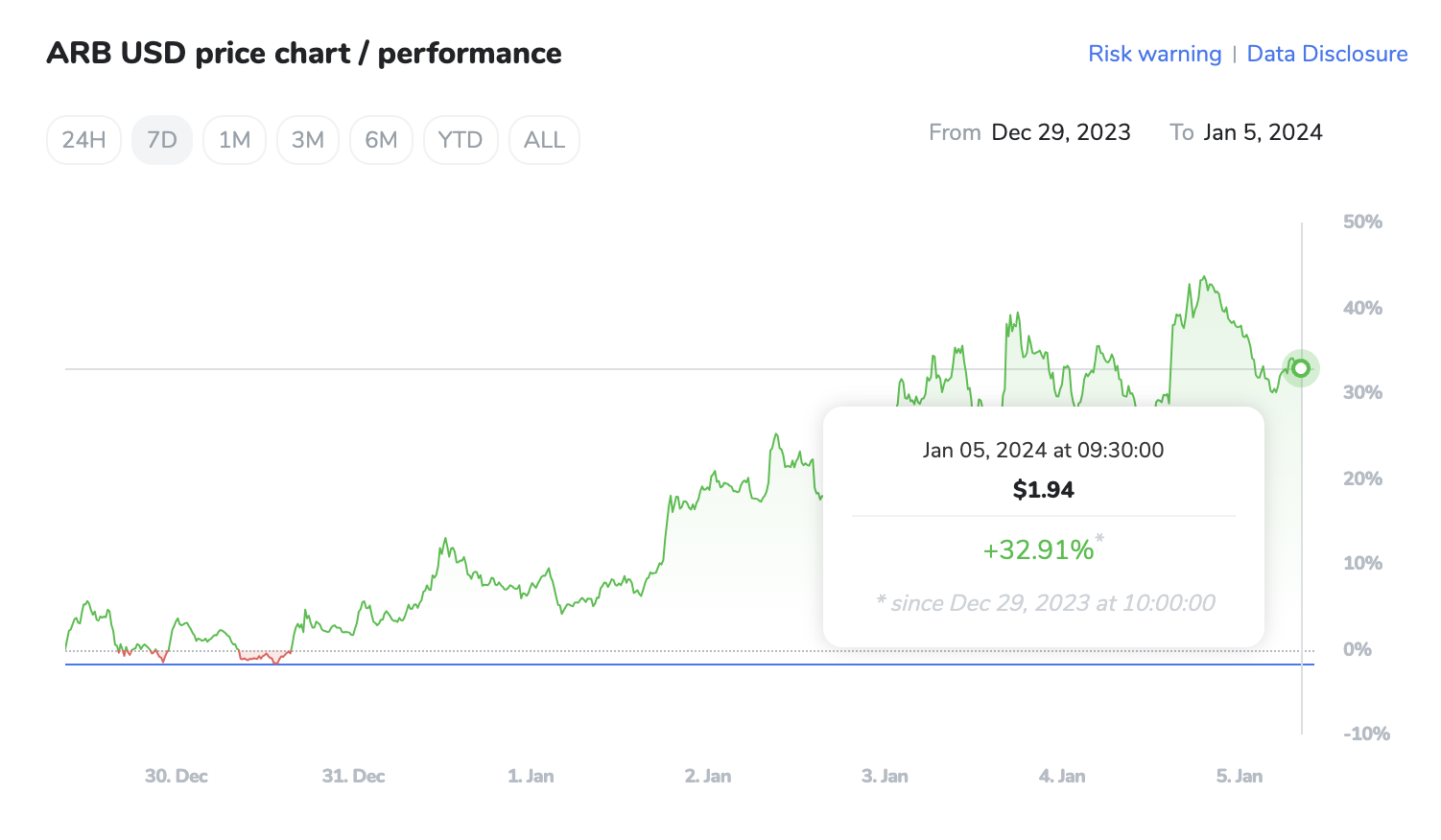Click the 4. Jan axis label
Screen dimensions: 1441x840
1062,776
